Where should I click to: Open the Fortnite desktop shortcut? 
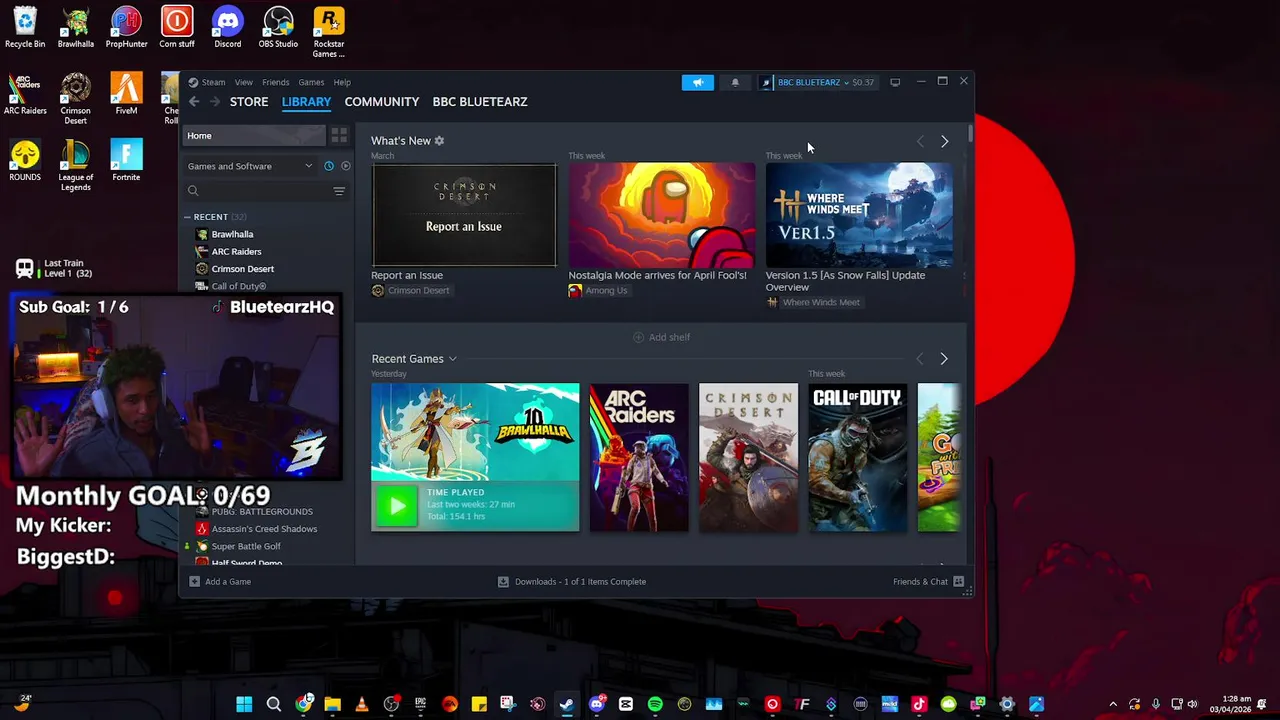tap(126, 161)
